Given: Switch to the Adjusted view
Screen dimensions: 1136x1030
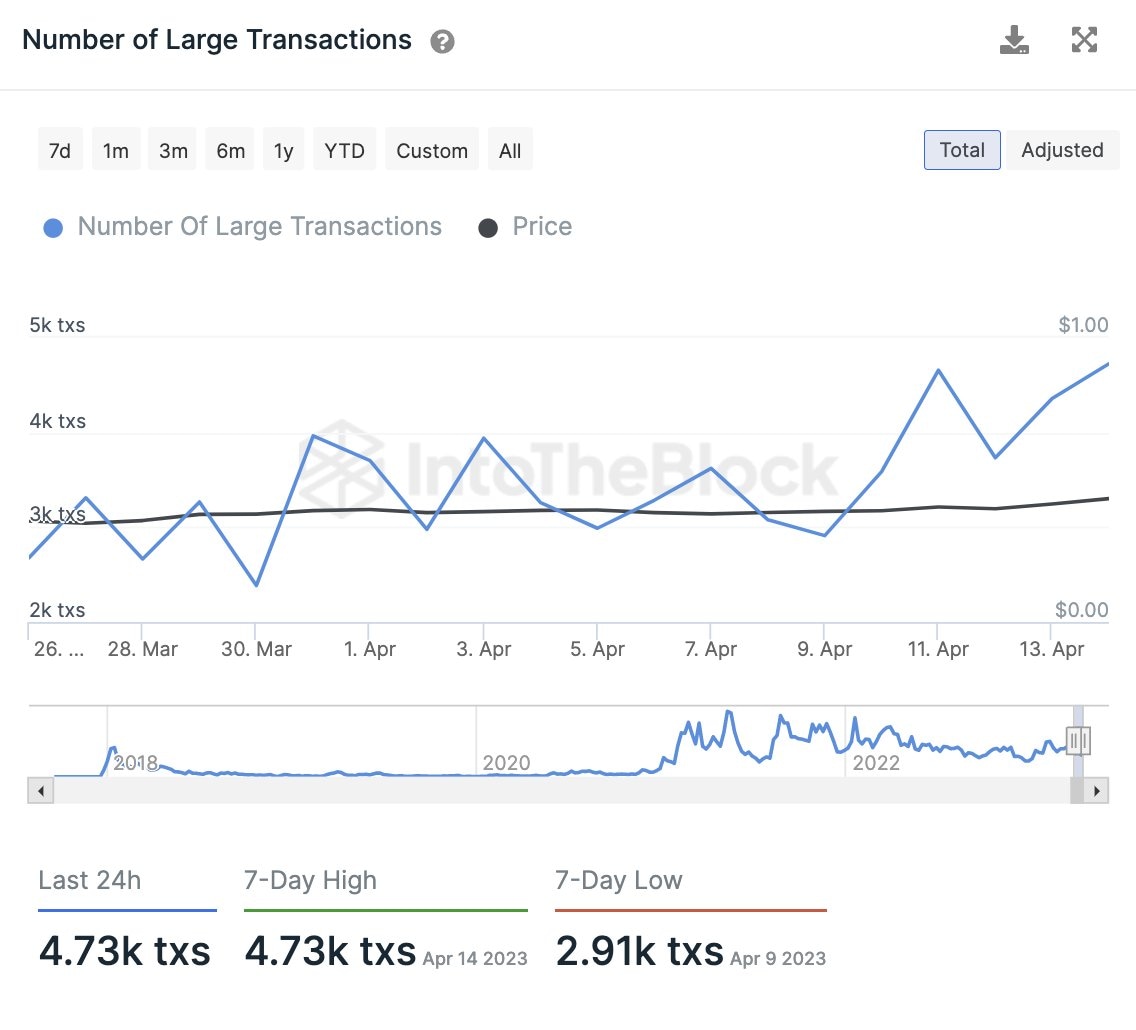Looking at the screenshot, I should coord(1062,149).
